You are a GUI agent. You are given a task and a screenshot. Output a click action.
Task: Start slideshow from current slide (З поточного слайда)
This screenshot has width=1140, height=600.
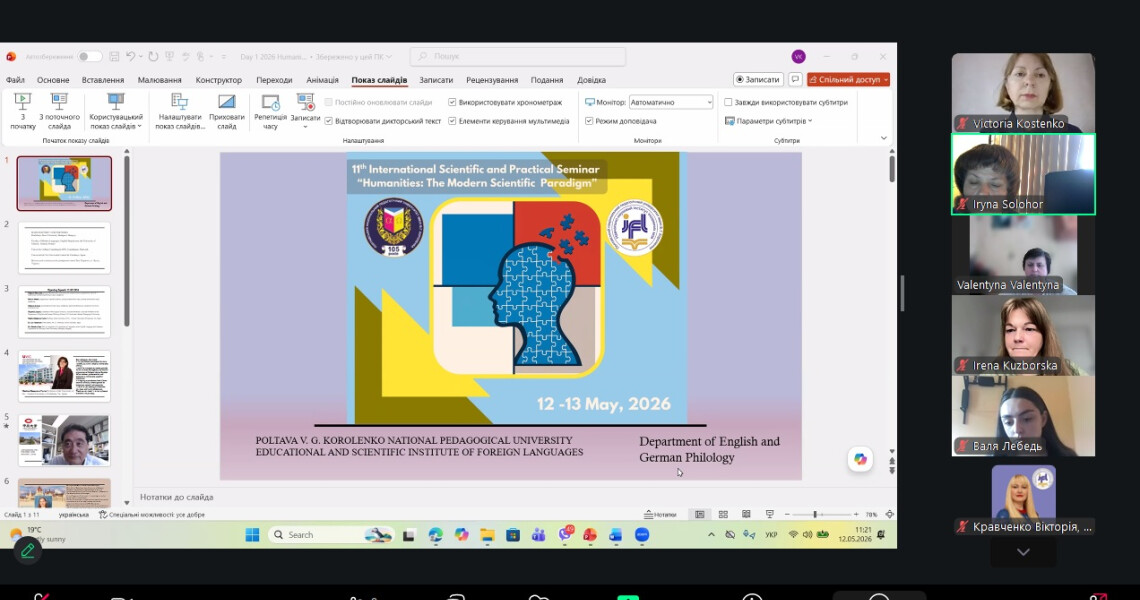59,111
